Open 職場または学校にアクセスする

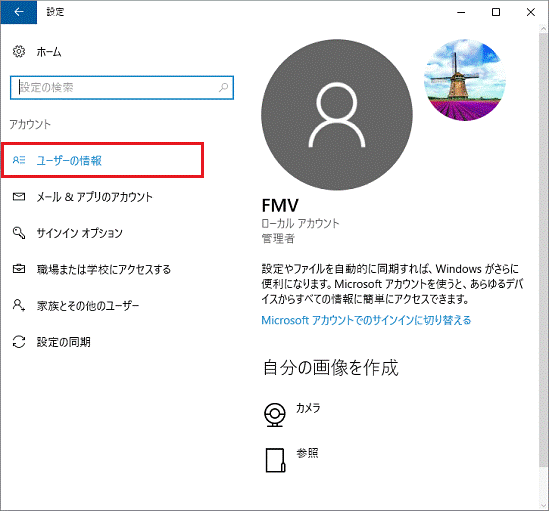click(104, 269)
